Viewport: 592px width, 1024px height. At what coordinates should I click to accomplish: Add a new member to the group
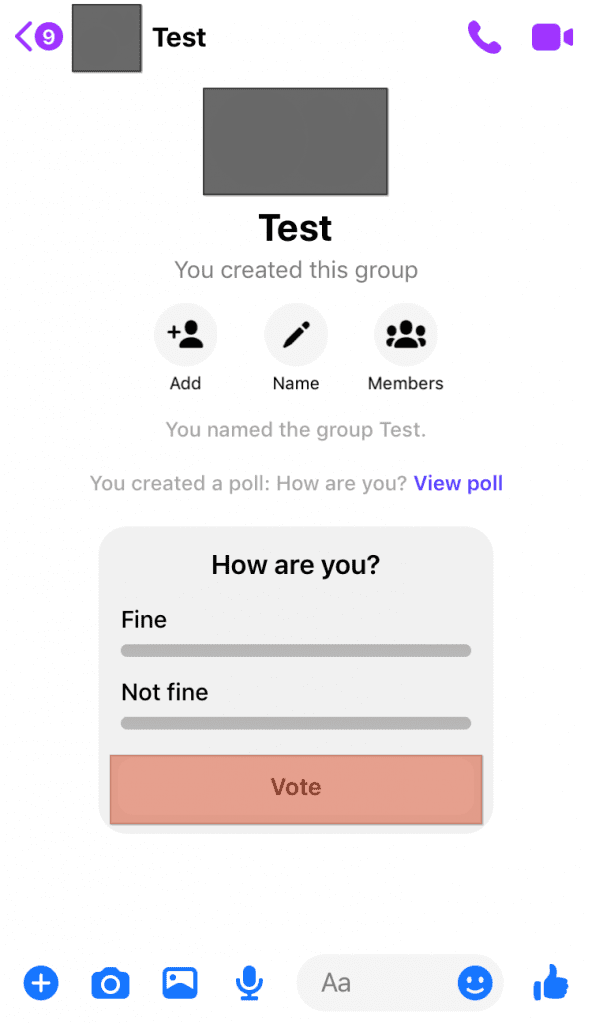point(185,333)
